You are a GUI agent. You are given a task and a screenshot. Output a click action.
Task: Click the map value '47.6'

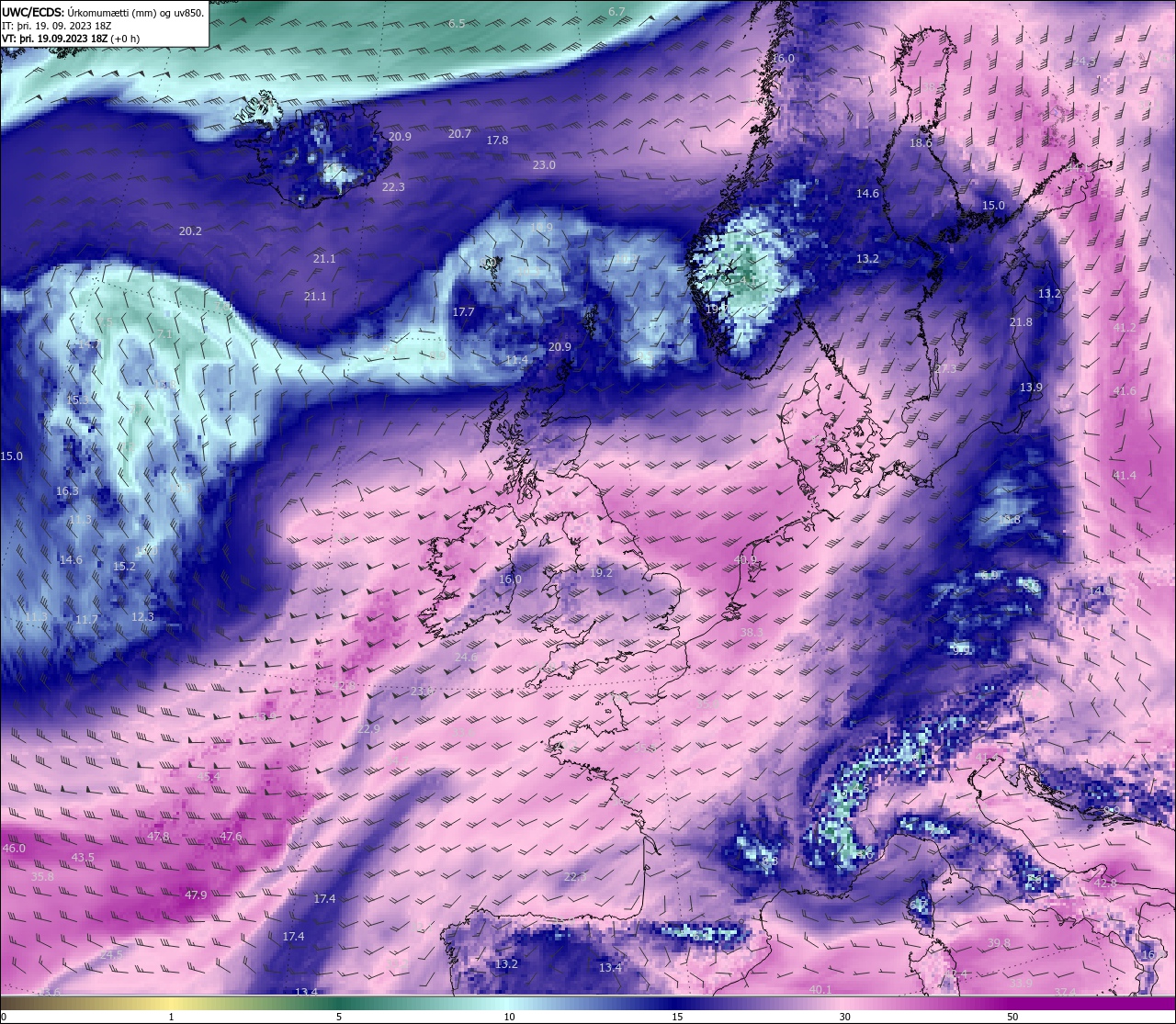231,837
